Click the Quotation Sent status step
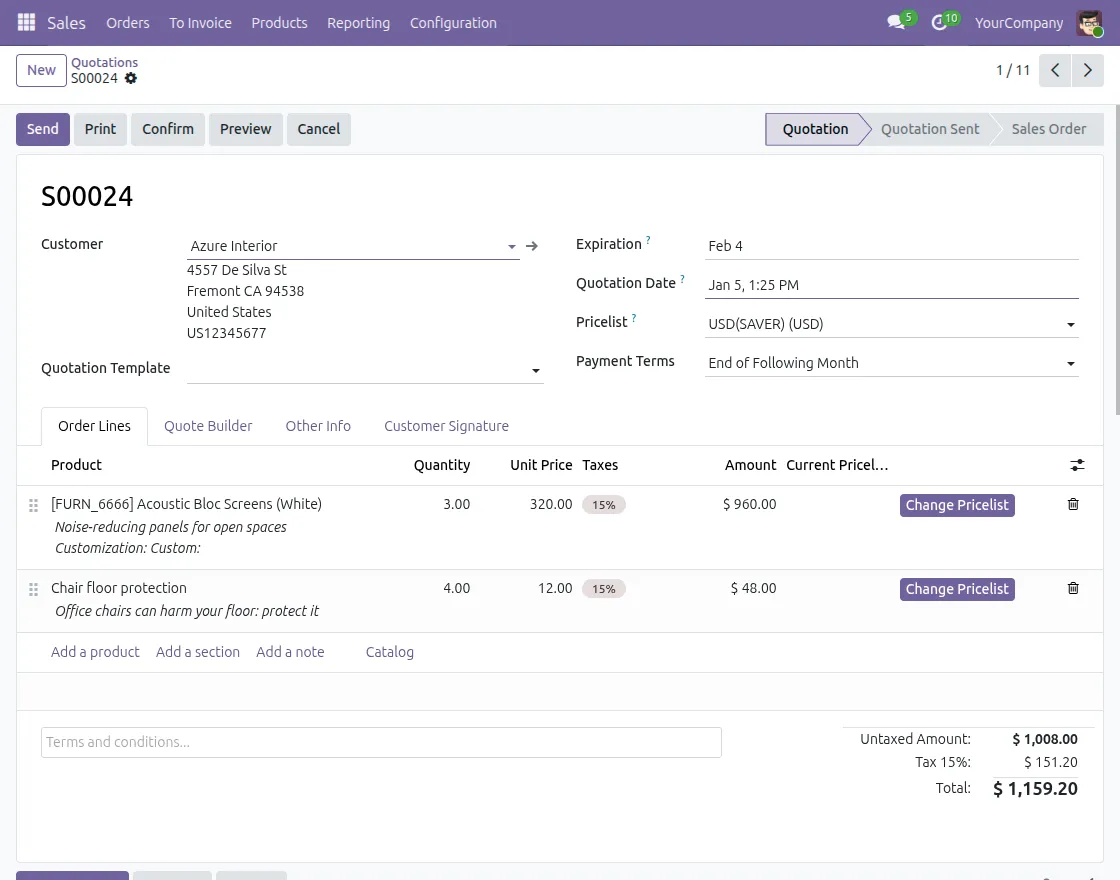 pos(930,129)
